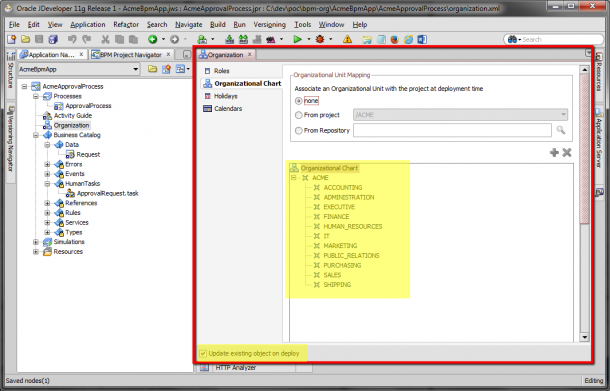
Task: Click the HTTP Analyzer tab
Action: tap(236, 368)
